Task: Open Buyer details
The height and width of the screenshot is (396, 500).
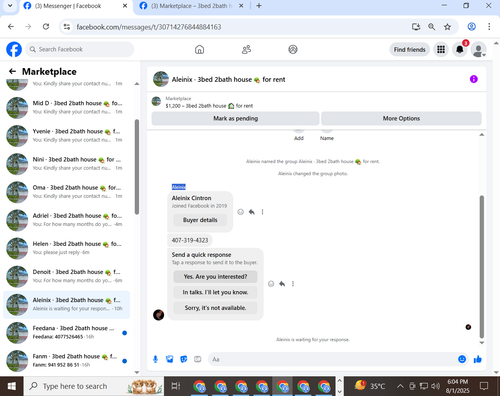Action: [200, 220]
